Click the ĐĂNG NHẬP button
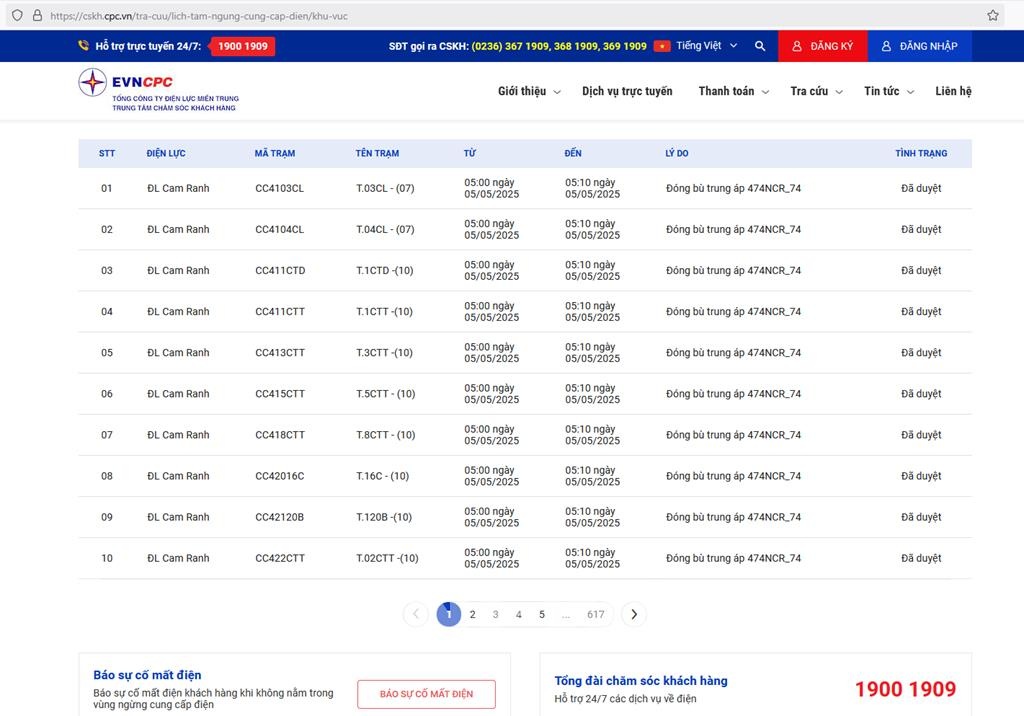 coord(919,46)
